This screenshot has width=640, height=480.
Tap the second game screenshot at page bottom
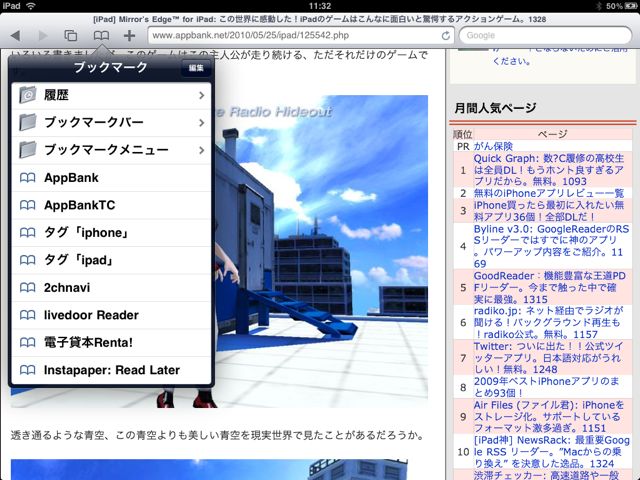pos(209,469)
